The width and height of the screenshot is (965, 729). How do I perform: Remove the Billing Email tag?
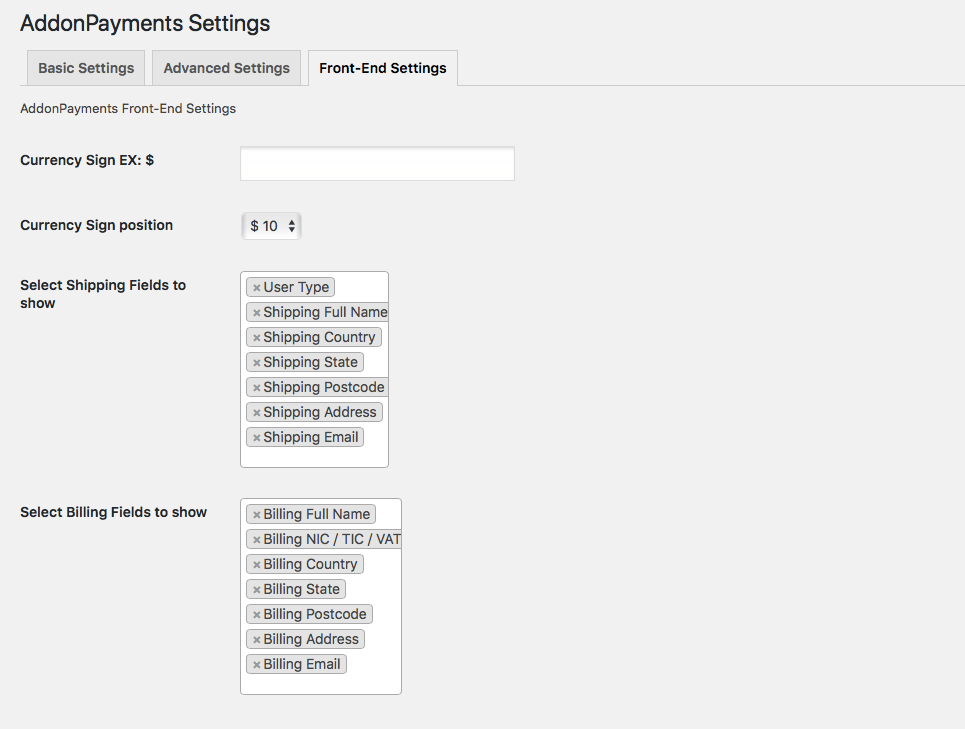[x=257, y=665]
